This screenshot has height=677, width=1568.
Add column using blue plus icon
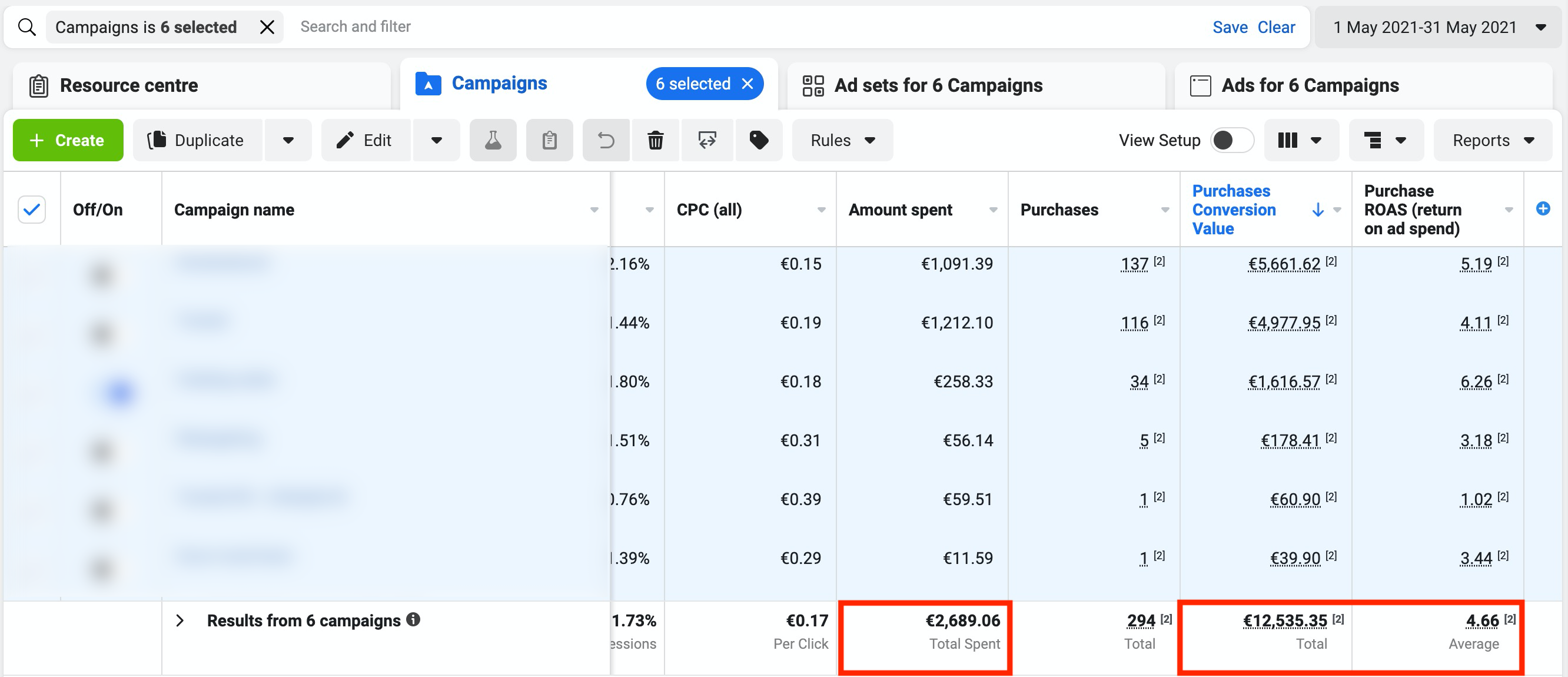(1543, 209)
